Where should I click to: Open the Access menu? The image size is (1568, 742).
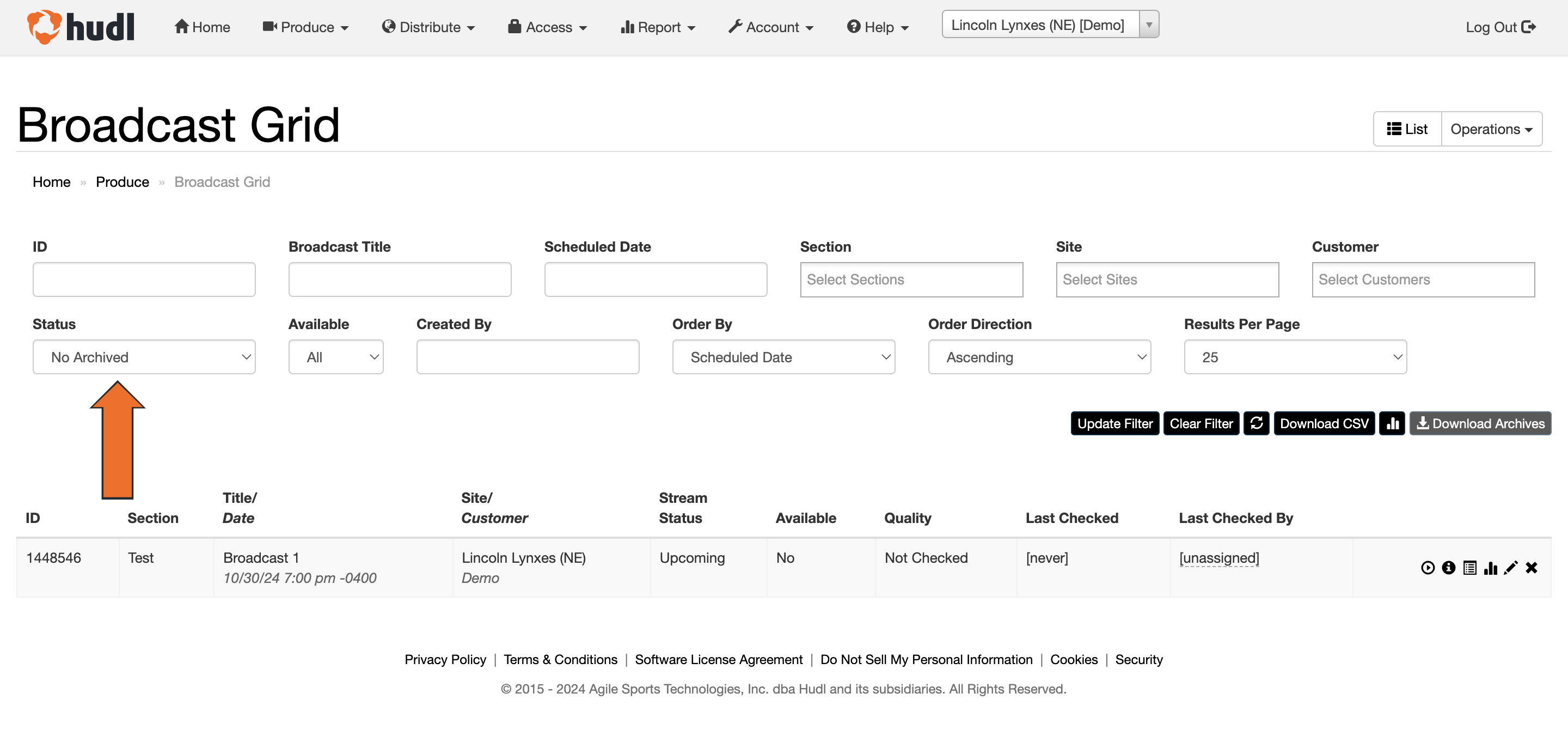coord(548,27)
